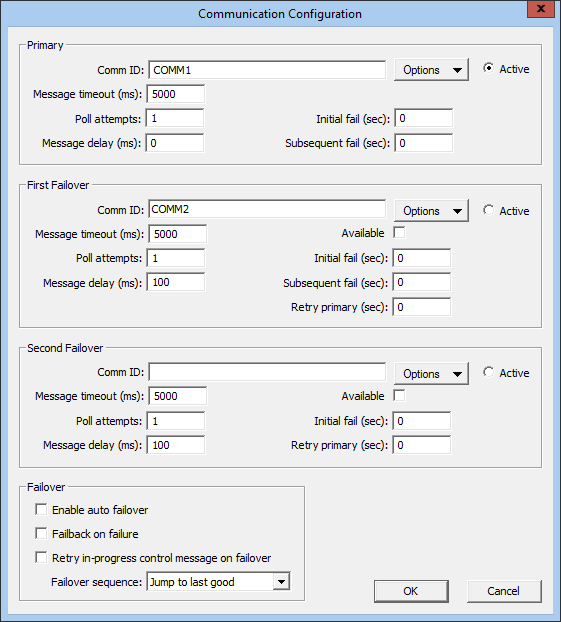The width and height of the screenshot is (561, 622).
Task: Click the Failover sequence label
Action: coord(96,582)
